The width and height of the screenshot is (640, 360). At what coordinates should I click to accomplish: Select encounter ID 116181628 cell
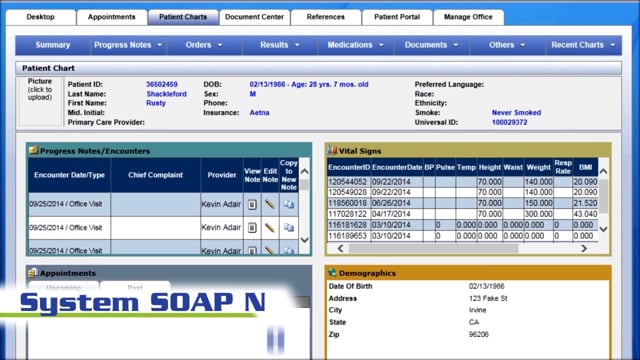tap(349, 225)
